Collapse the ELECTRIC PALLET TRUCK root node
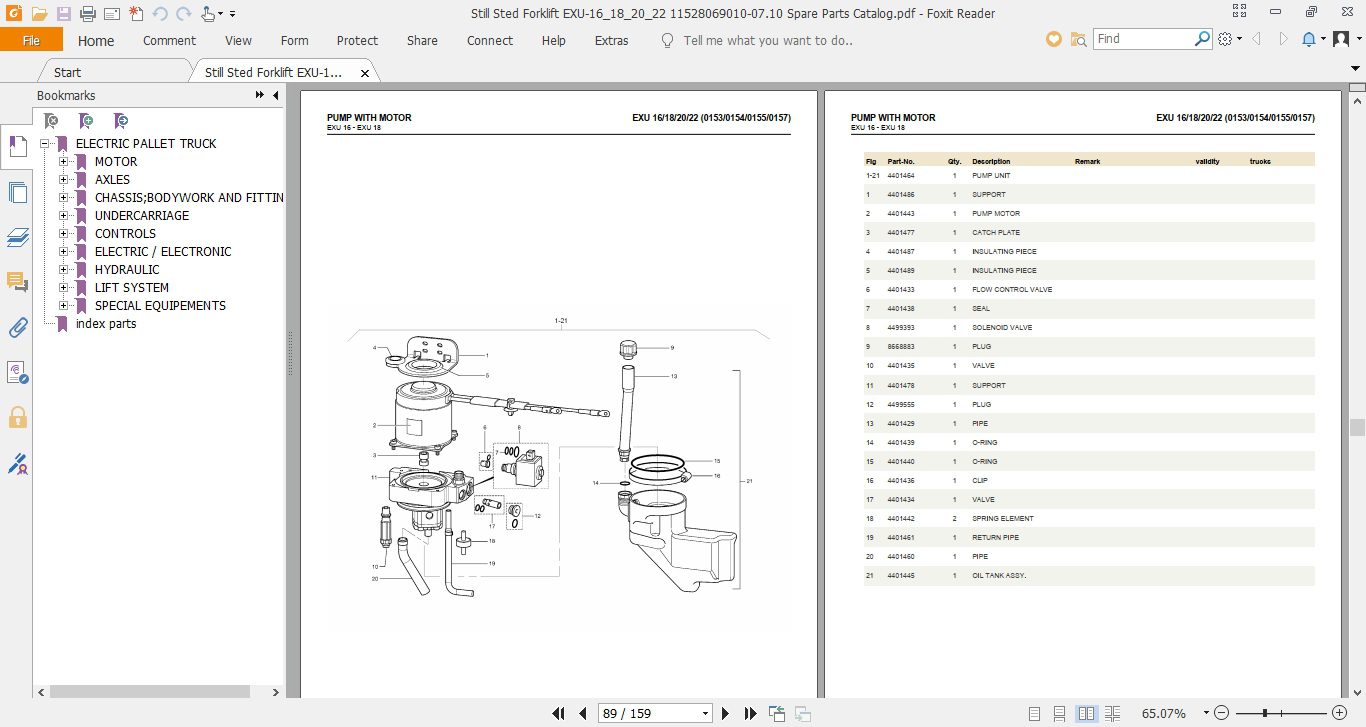Viewport: 1366px width, 727px height. pyautogui.click(x=45, y=144)
